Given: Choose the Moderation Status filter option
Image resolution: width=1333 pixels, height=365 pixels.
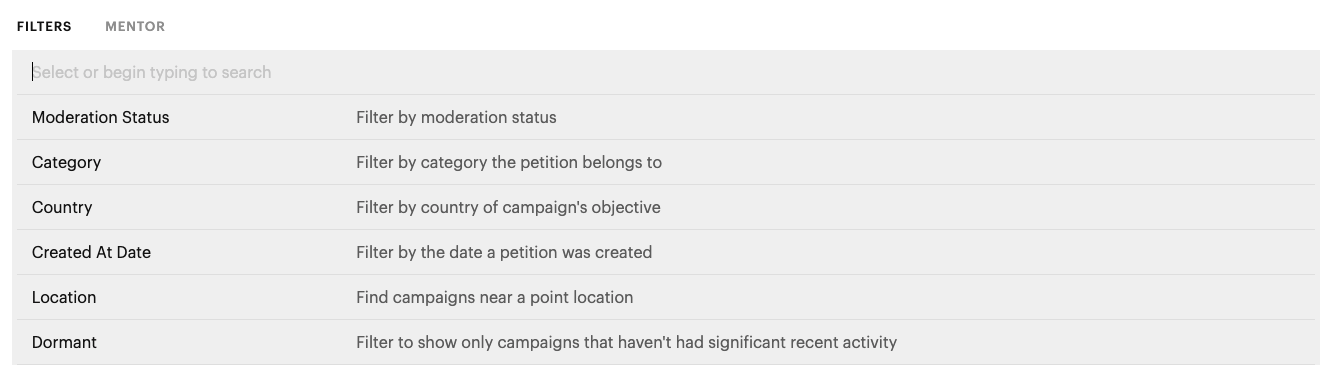Looking at the screenshot, I should (x=666, y=117).
